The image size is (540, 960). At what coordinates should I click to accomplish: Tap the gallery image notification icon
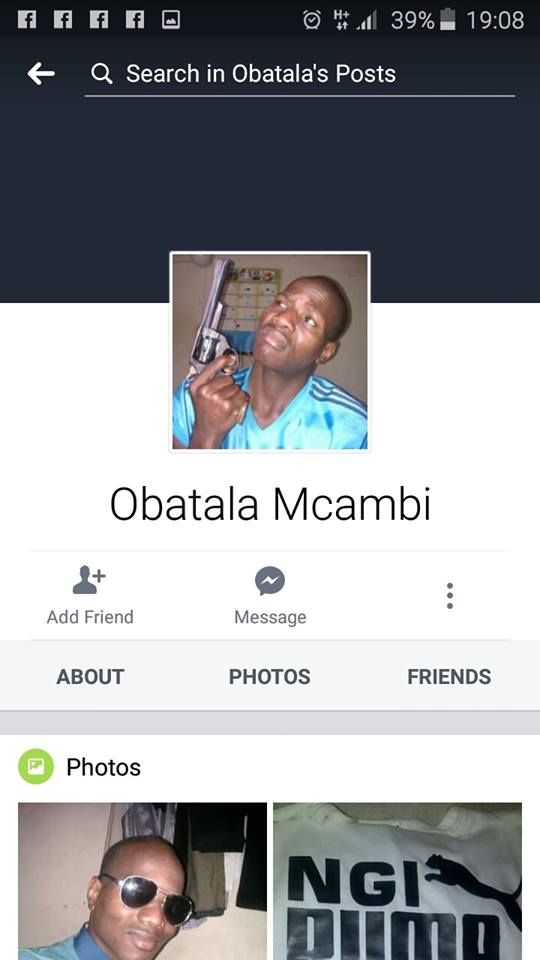[171, 20]
